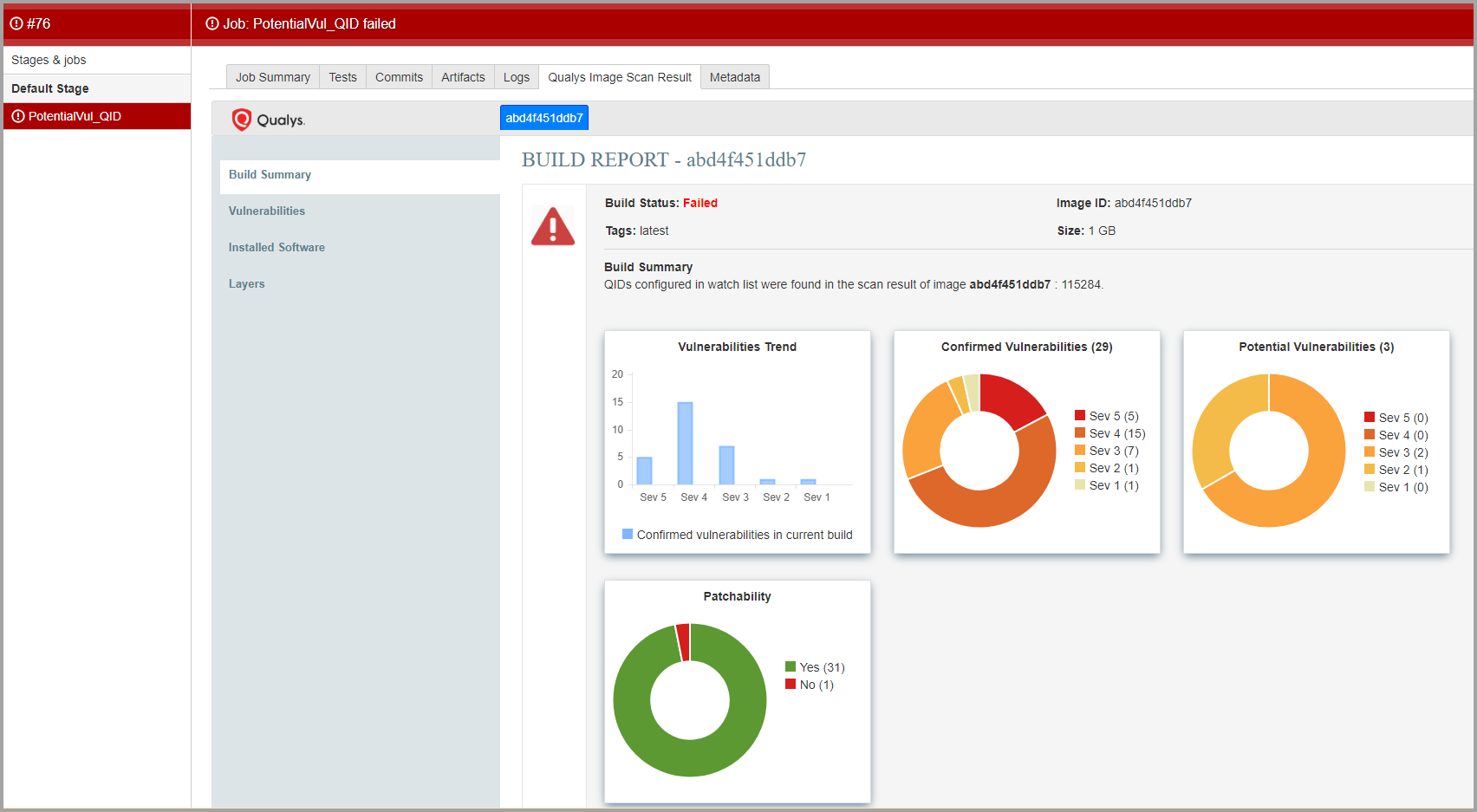
Task: Click Sev 5 (0) legend entry in Potential chart
Action: [1396, 418]
